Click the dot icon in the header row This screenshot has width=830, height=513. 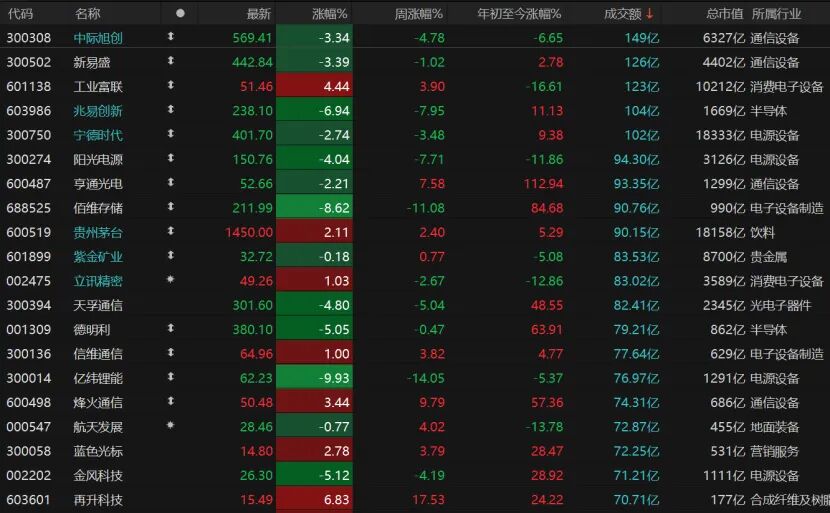click(x=180, y=14)
